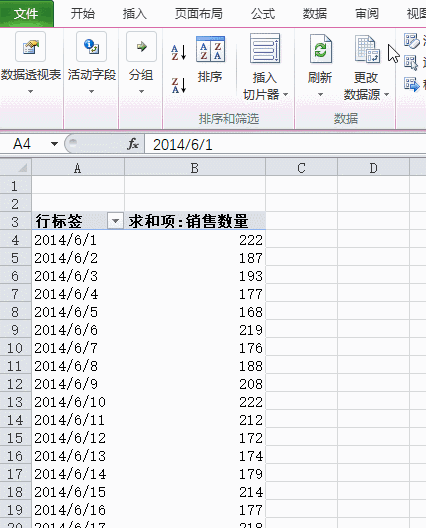Viewport: 426px width, 528px height.
Task: Select row 1 header
Action: point(15,186)
